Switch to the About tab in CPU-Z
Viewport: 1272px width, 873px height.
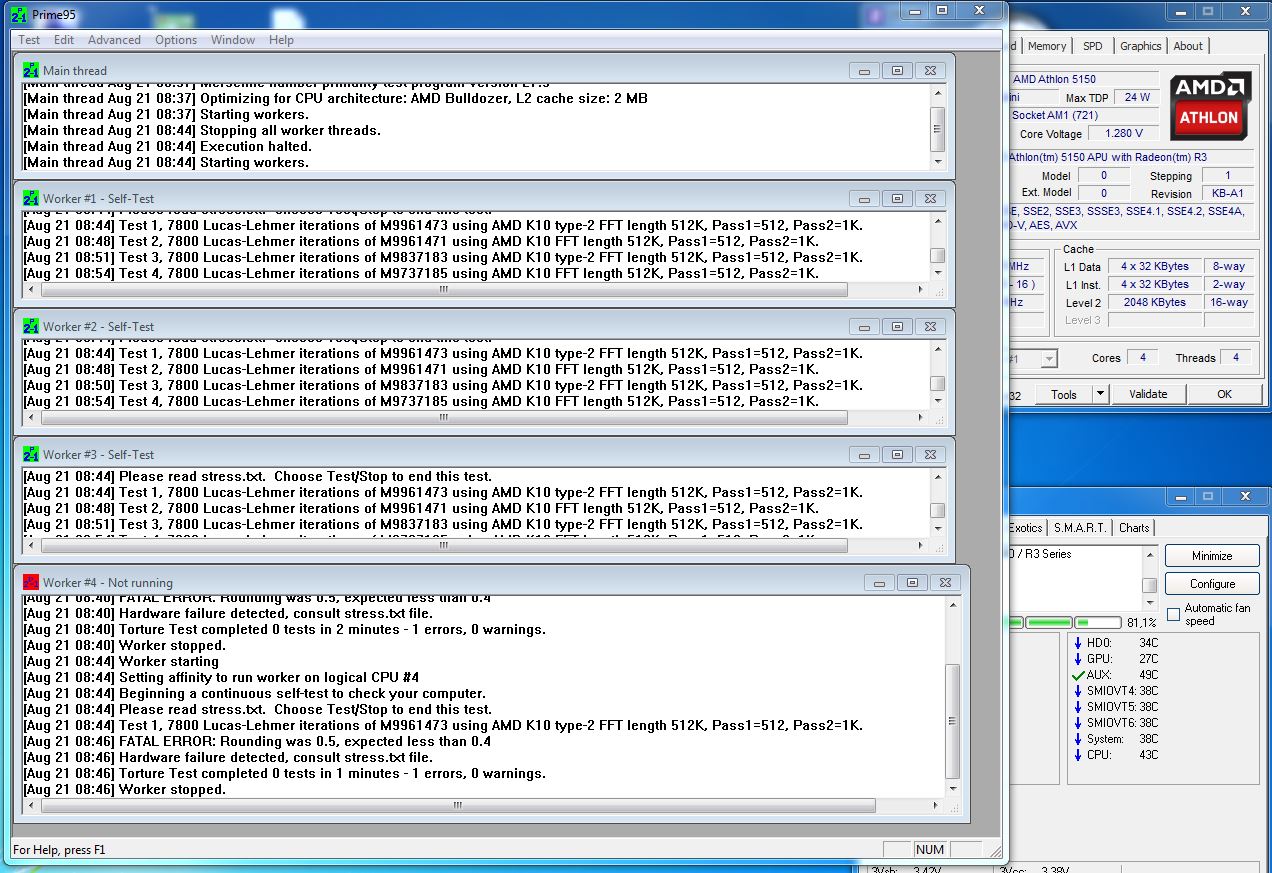[x=1188, y=46]
